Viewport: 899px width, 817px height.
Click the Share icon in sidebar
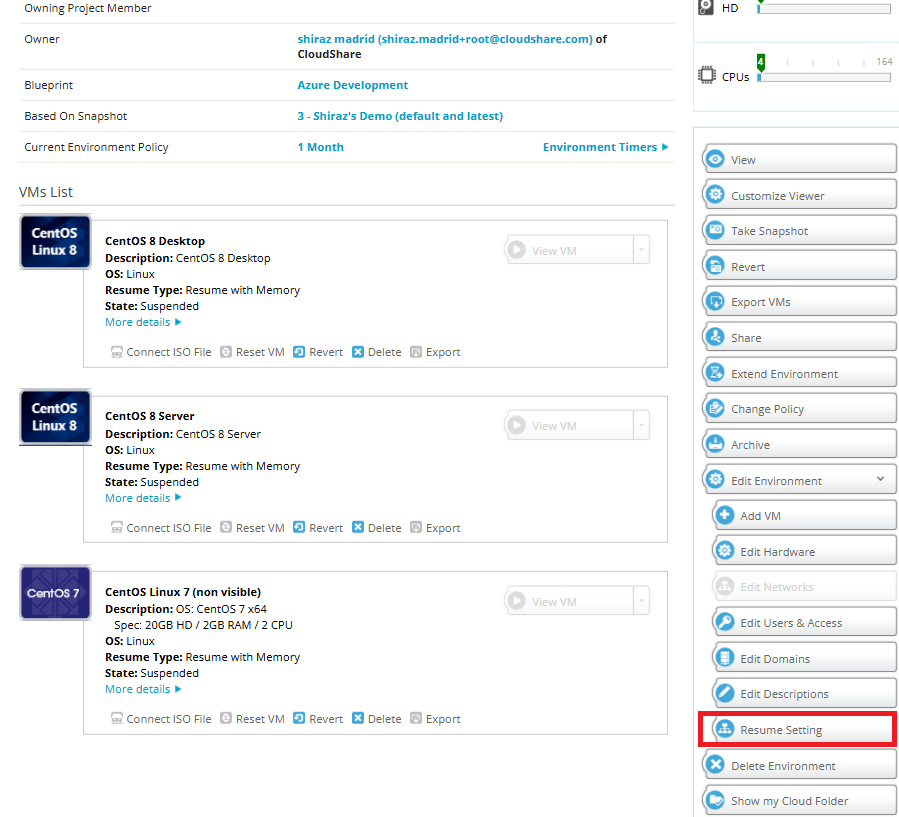(x=715, y=337)
